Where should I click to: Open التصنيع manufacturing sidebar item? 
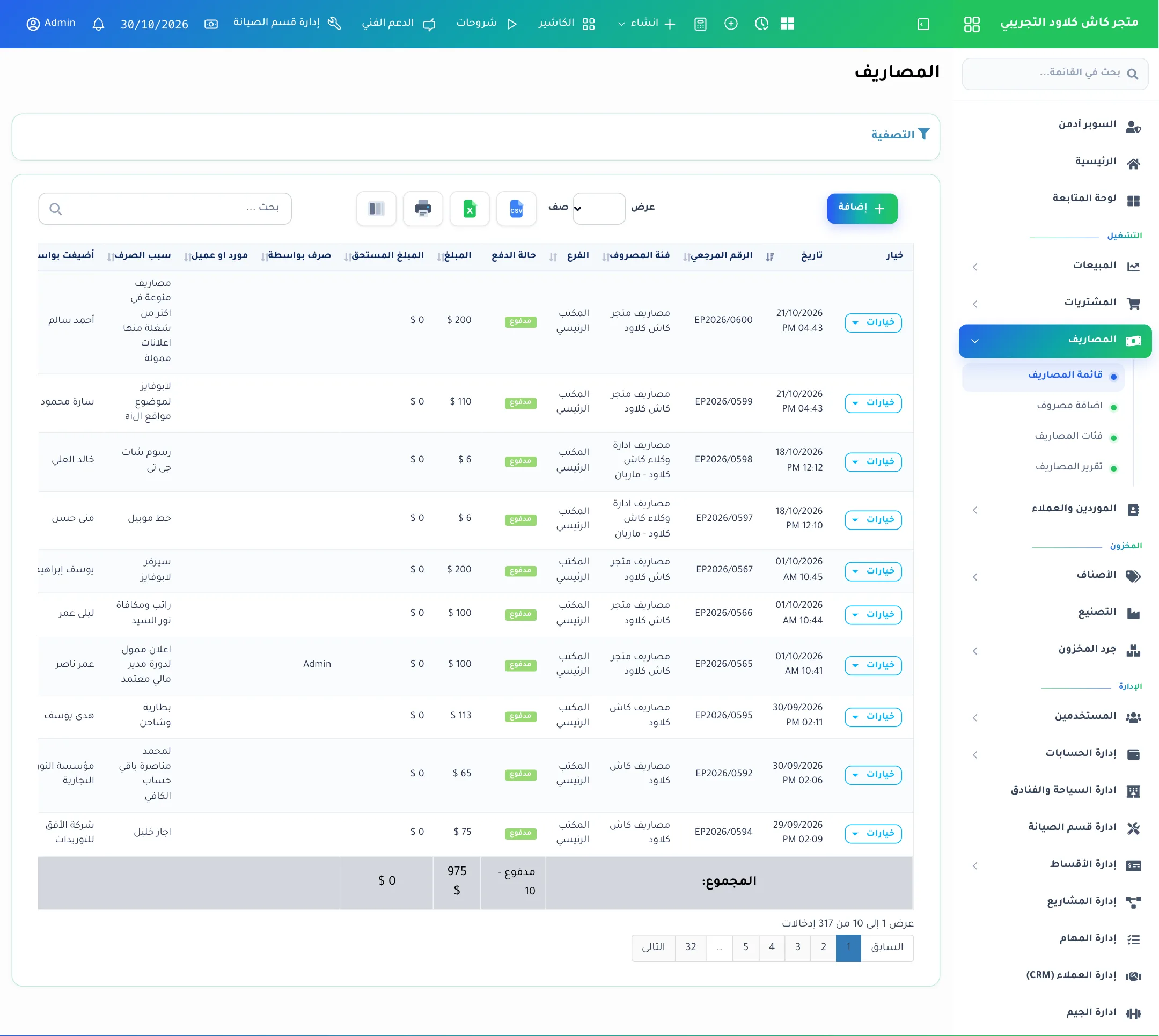[x=1055, y=613]
